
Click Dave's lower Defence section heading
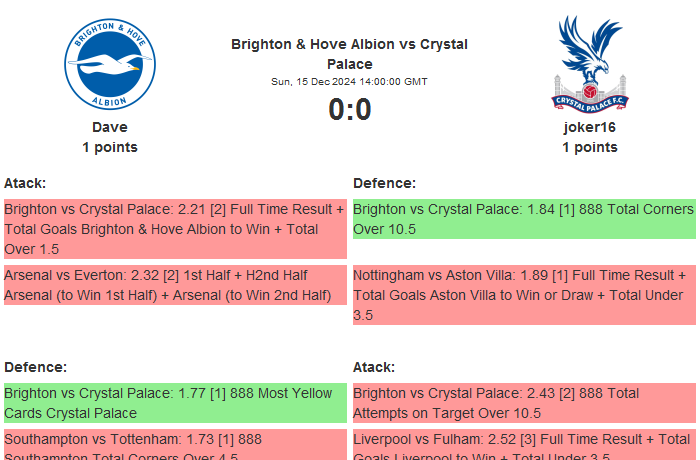(x=35, y=367)
